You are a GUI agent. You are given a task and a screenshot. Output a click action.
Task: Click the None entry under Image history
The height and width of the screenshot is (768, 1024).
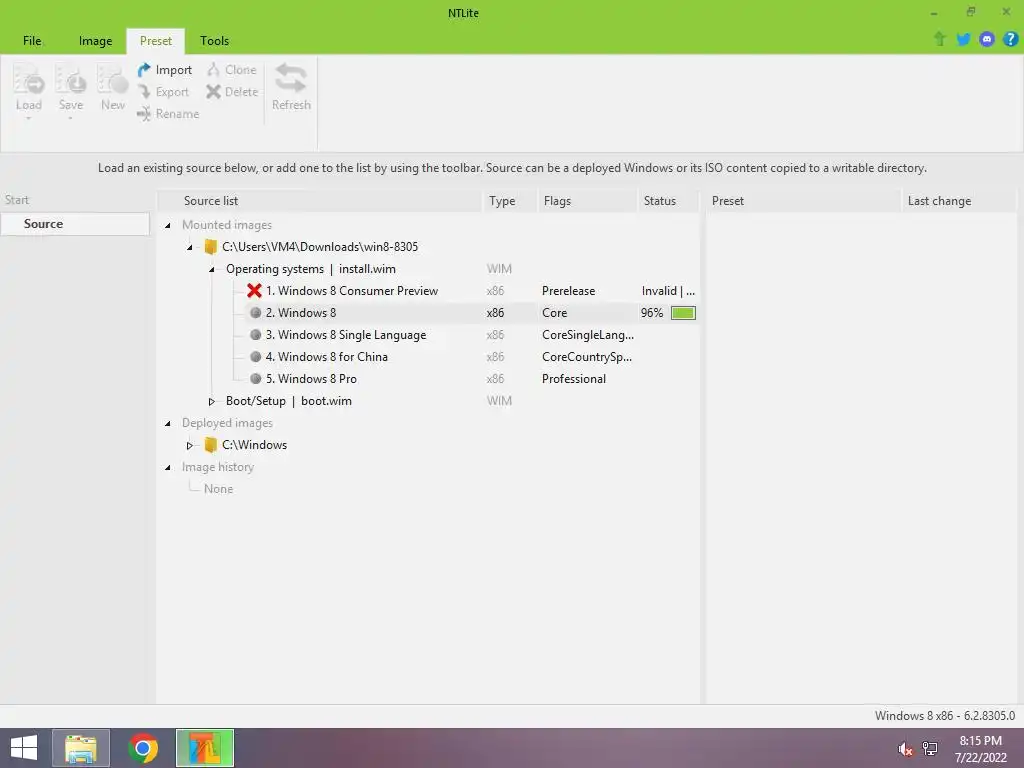pos(218,489)
